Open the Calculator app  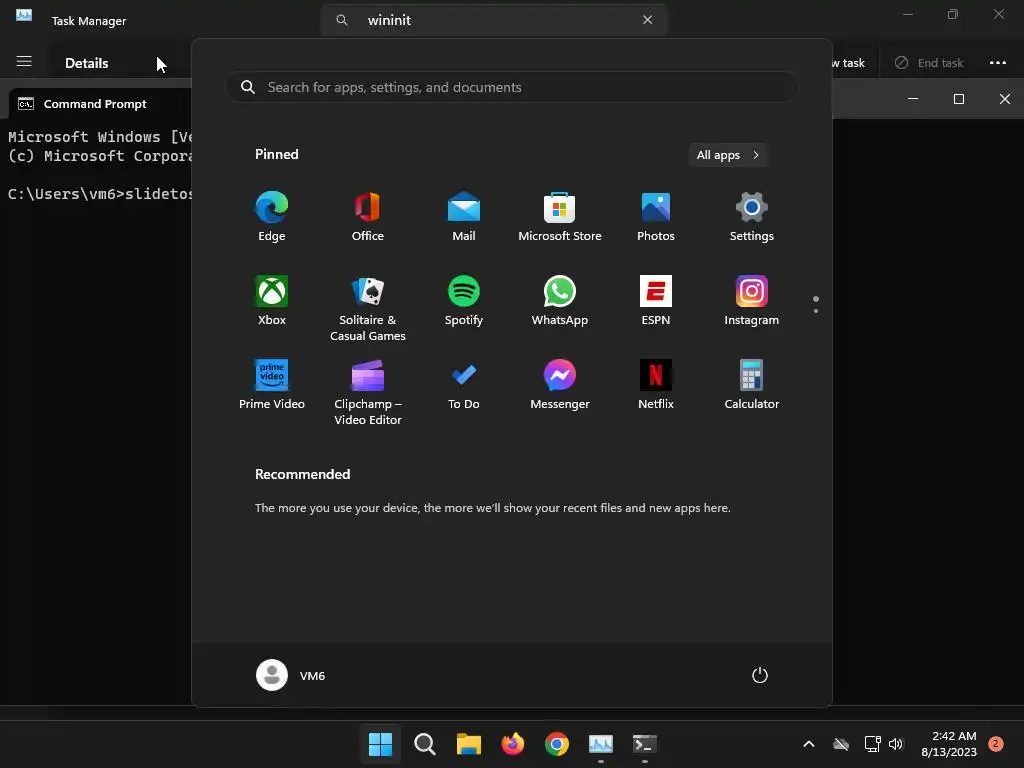pos(752,385)
